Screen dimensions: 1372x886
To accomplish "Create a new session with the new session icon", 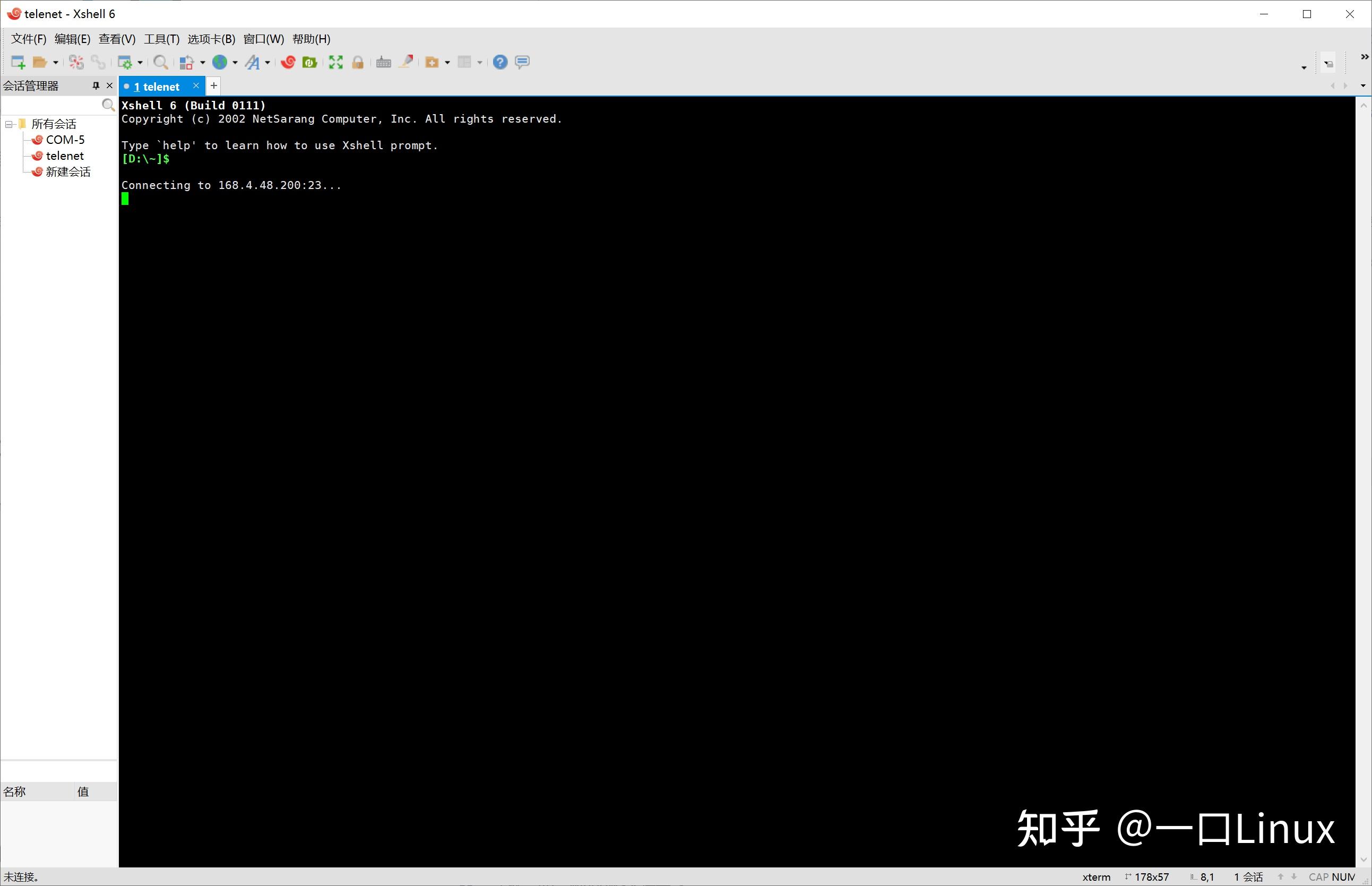I will [x=18, y=62].
